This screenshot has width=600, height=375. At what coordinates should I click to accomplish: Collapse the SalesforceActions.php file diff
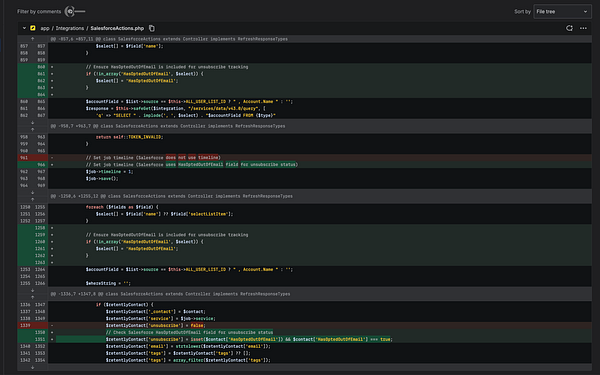click(x=24, y=28)
